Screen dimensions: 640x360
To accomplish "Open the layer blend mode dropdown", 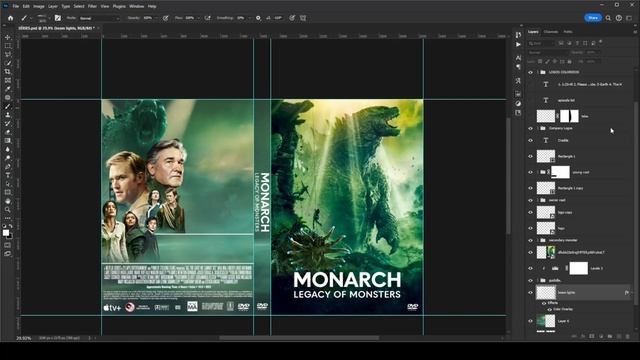I will click(547, 53).
